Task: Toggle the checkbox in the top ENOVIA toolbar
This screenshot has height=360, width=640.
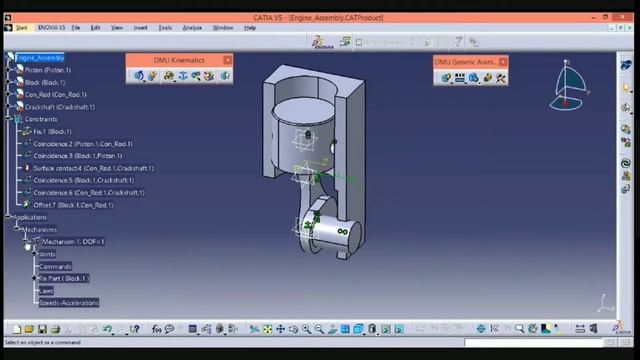Action: click(x=359, y=42)
